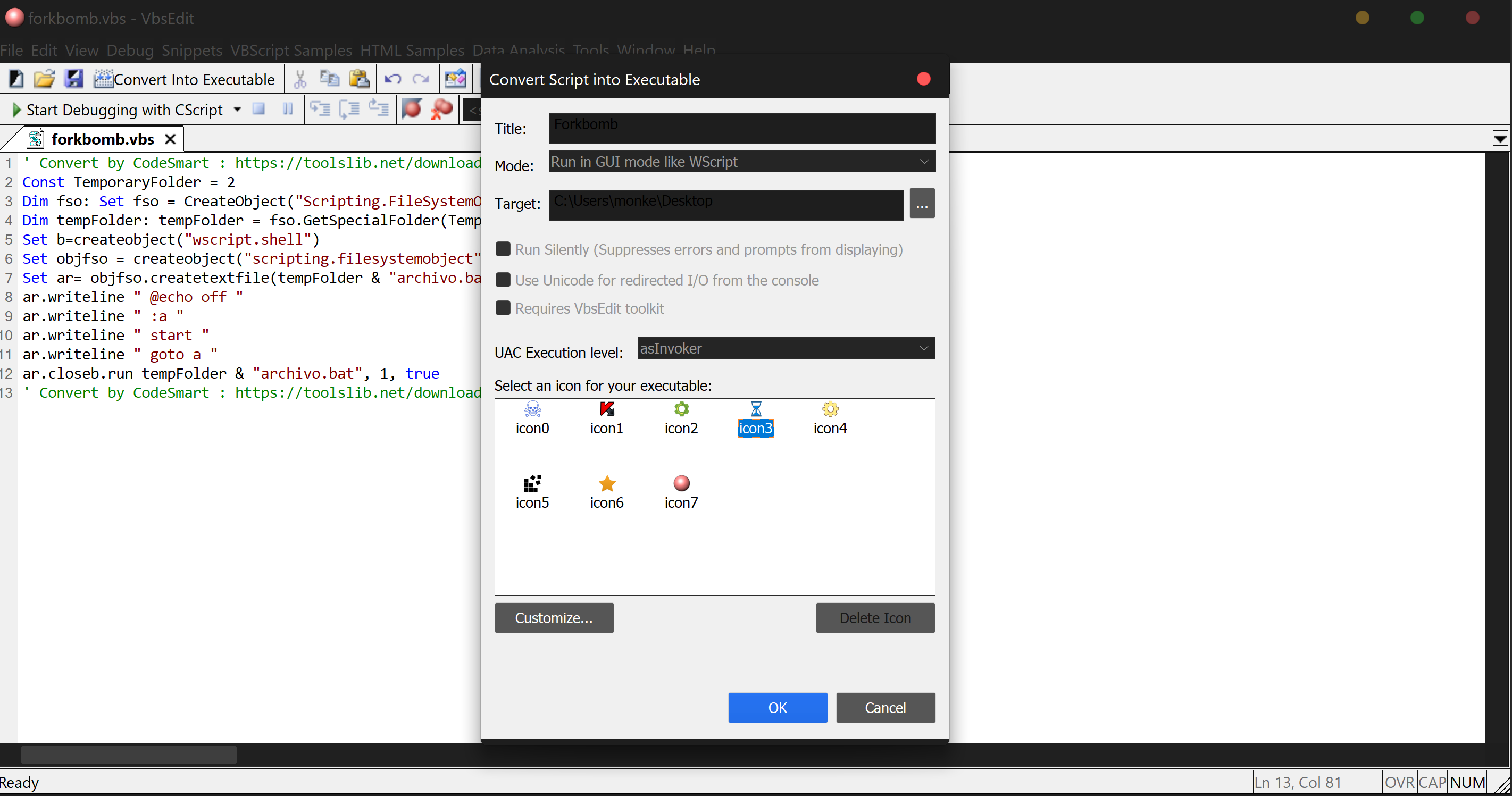Click the Remove all breakpoints icon
This screenshot has width=1512, height=796.
click(x=441, y=109)
